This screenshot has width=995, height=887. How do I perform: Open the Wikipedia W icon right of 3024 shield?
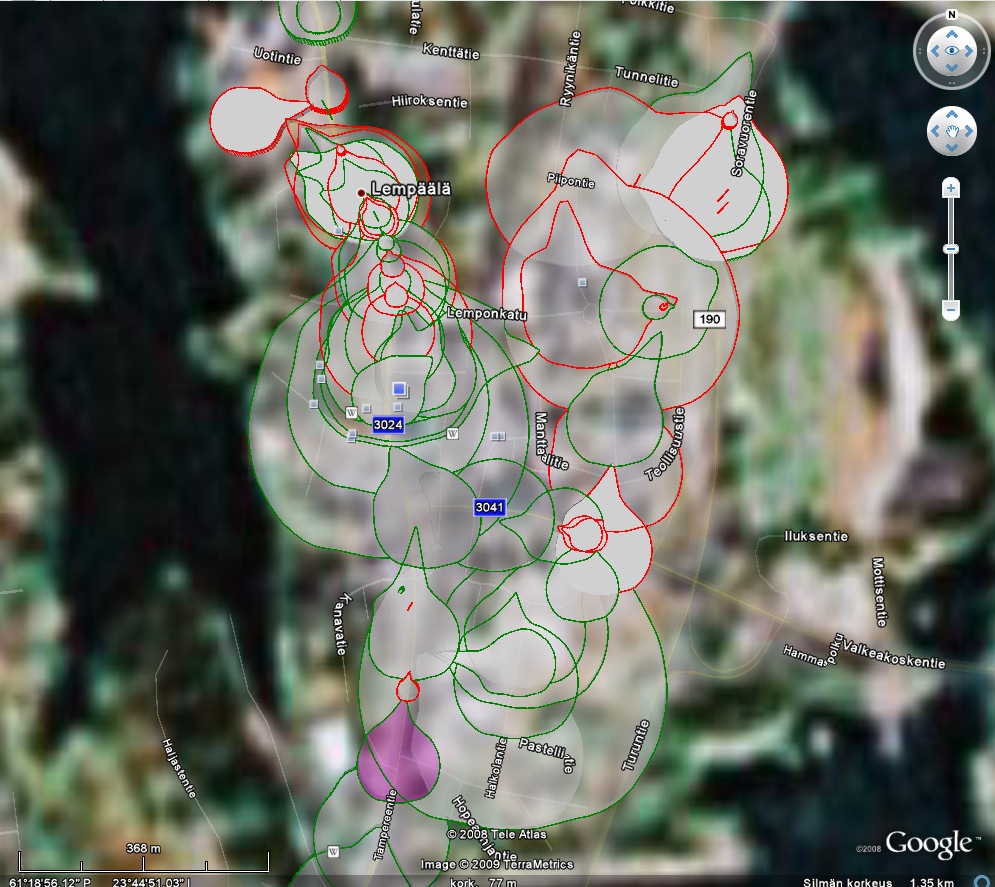[x=452, y=434]
